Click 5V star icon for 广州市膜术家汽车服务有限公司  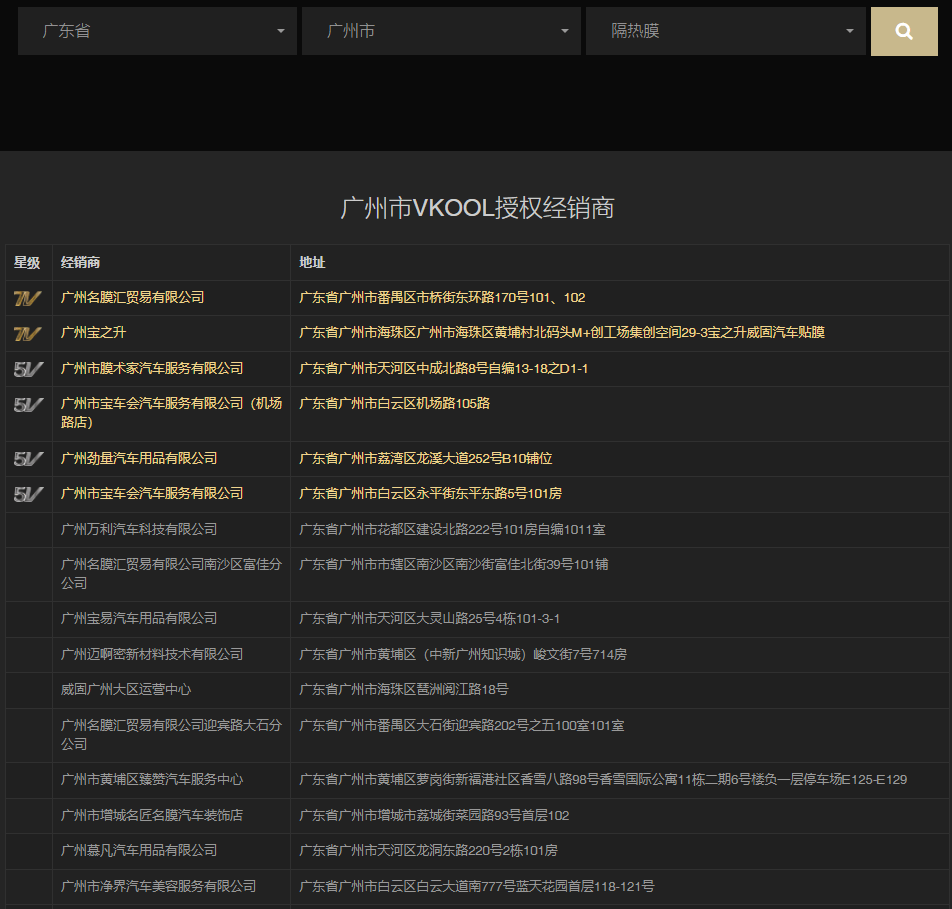(x=28, y=369)
